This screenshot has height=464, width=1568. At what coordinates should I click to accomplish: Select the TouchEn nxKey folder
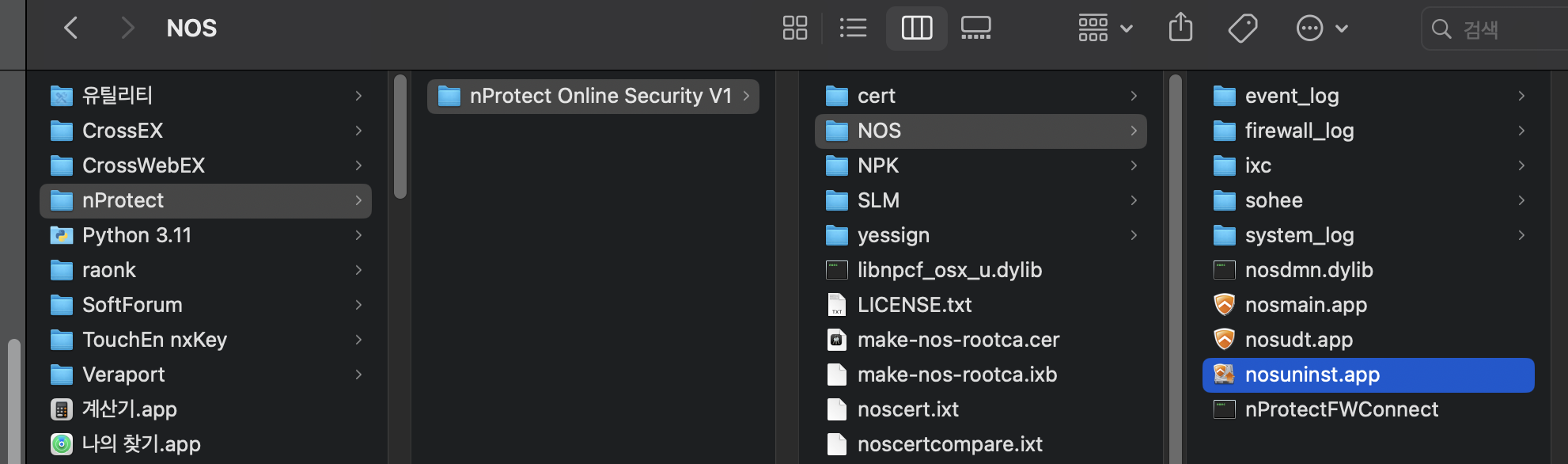[x=206, y=340]
